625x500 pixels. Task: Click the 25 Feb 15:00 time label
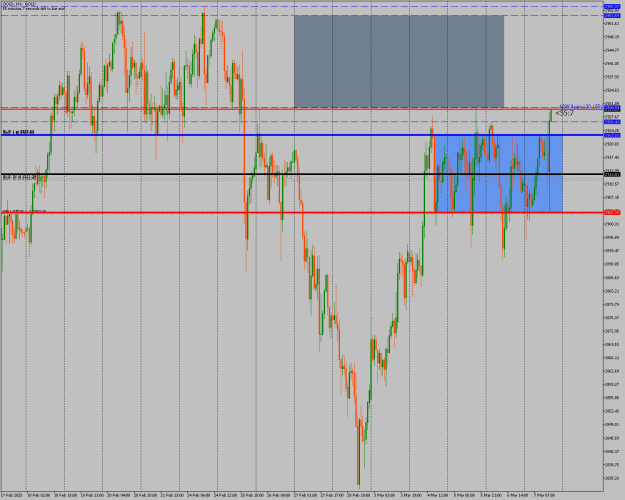click(x=252, y=495)
